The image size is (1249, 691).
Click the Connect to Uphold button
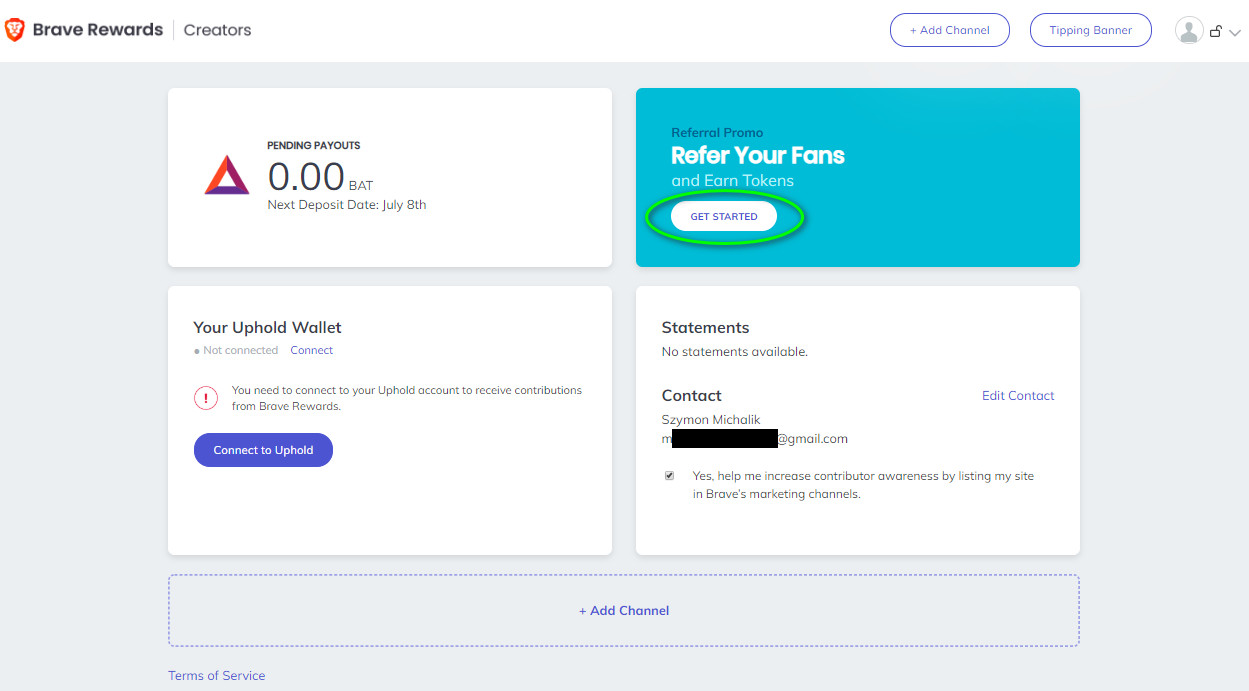[263, 450]
